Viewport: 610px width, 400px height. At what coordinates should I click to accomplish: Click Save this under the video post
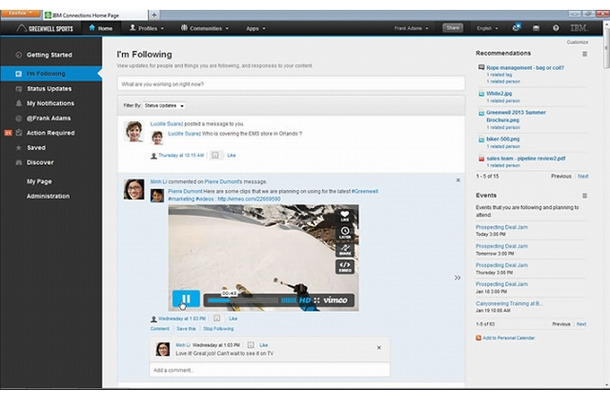pos(186,329)
